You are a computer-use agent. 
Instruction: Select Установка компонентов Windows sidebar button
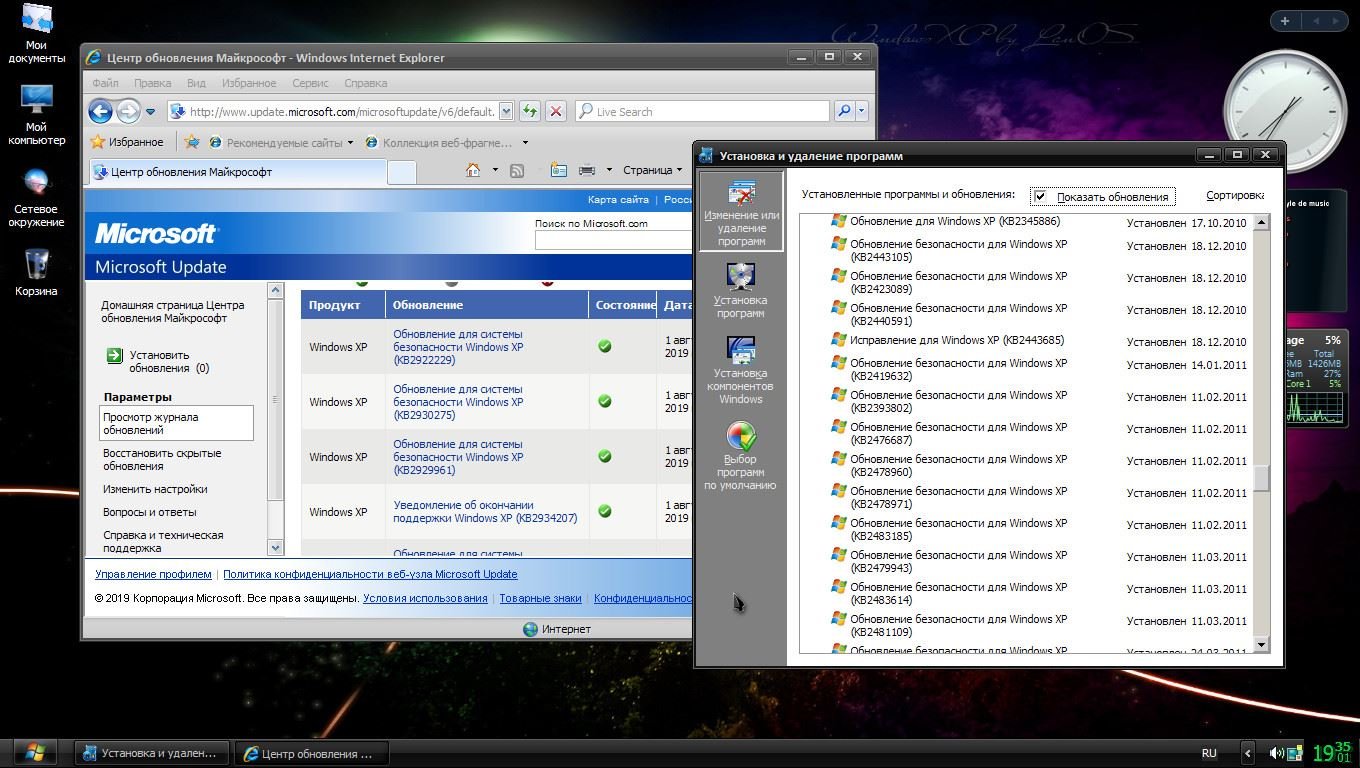(741, 370)
